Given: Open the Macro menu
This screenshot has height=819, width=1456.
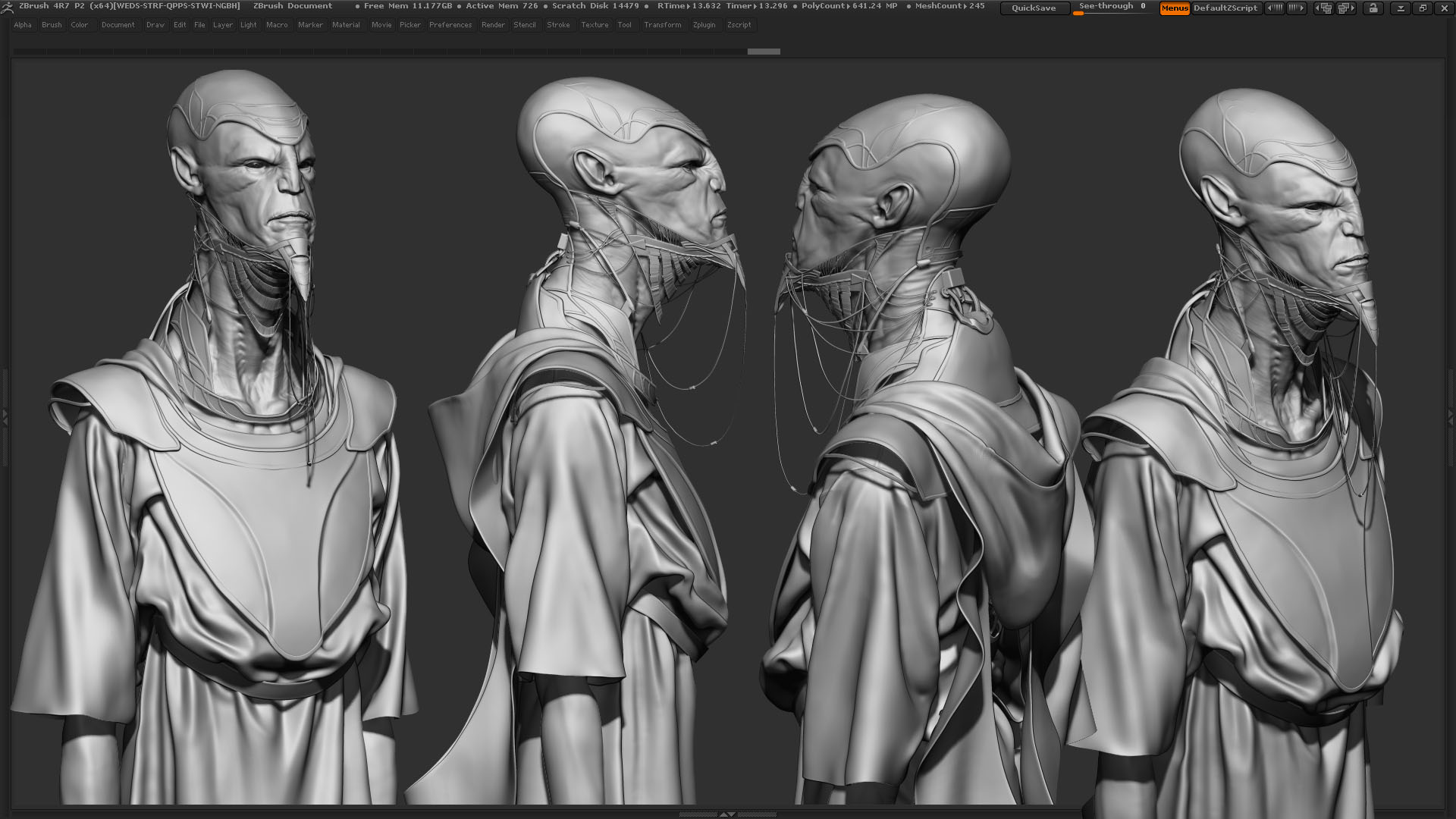Looking at the screenshot, I should point(277,25).
